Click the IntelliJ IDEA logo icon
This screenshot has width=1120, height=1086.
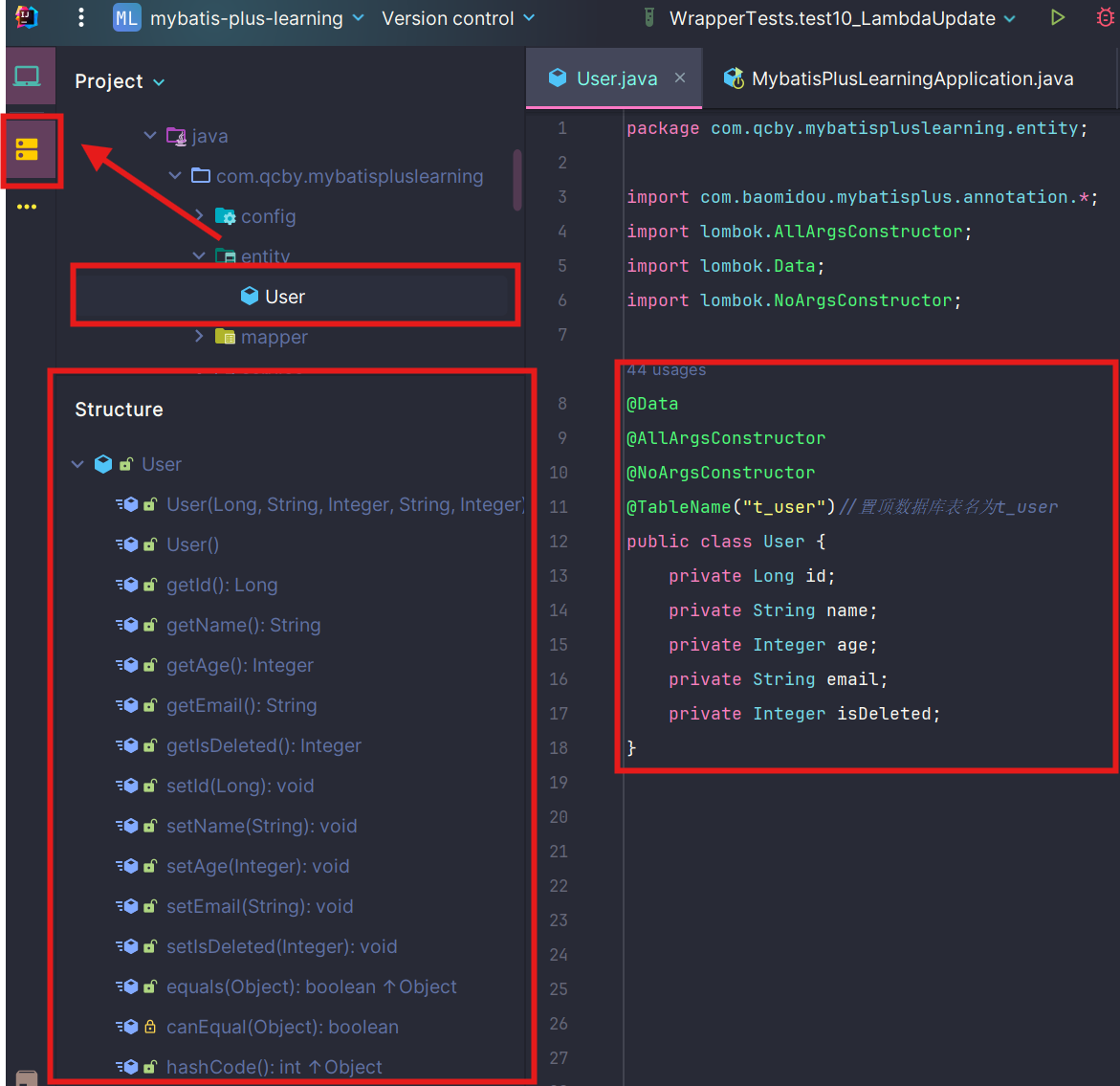[x=27, y=17]
